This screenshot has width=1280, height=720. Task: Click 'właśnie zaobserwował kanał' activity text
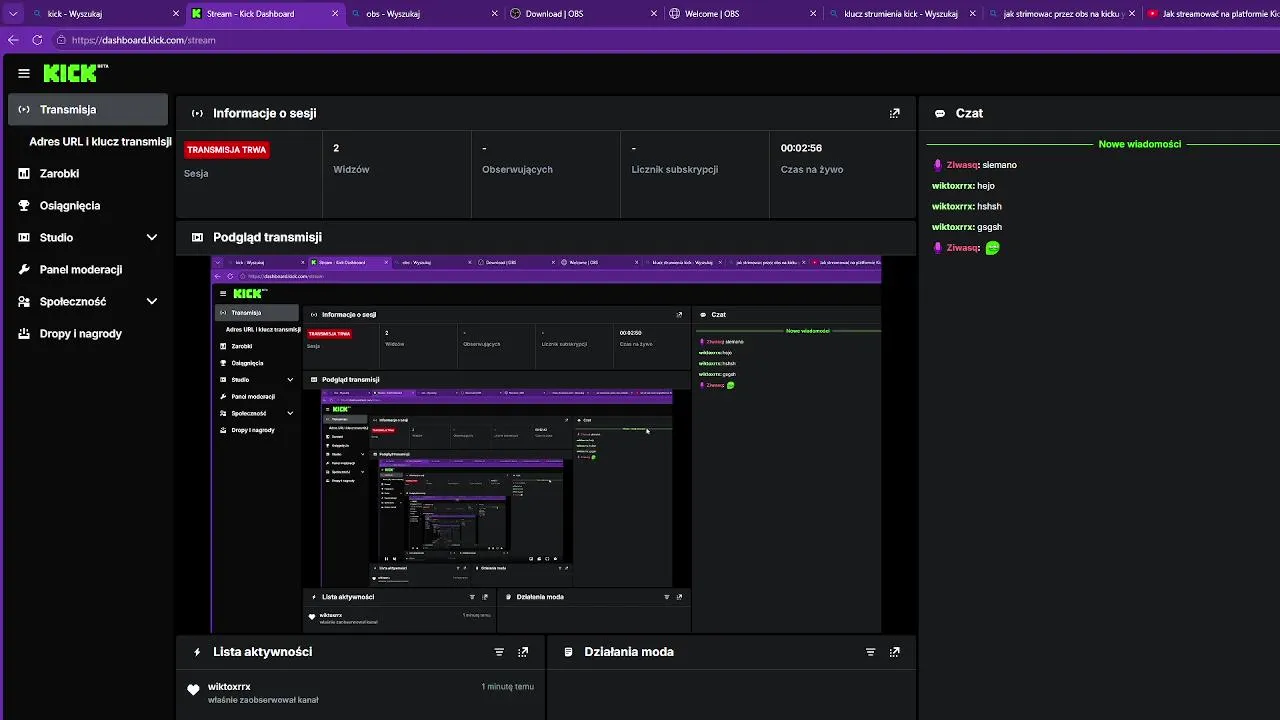click(263, 700)
